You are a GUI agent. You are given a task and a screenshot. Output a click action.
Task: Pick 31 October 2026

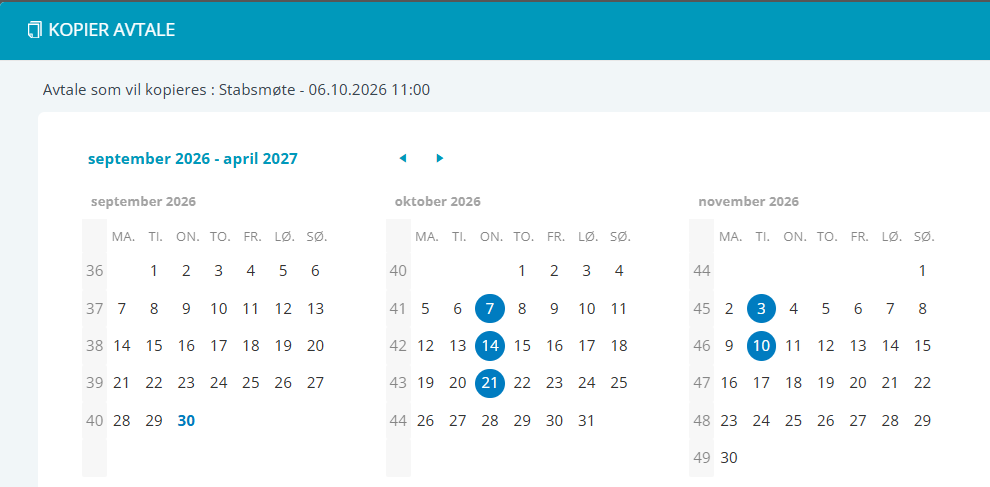pyautogui.click(x=587, y=421)
